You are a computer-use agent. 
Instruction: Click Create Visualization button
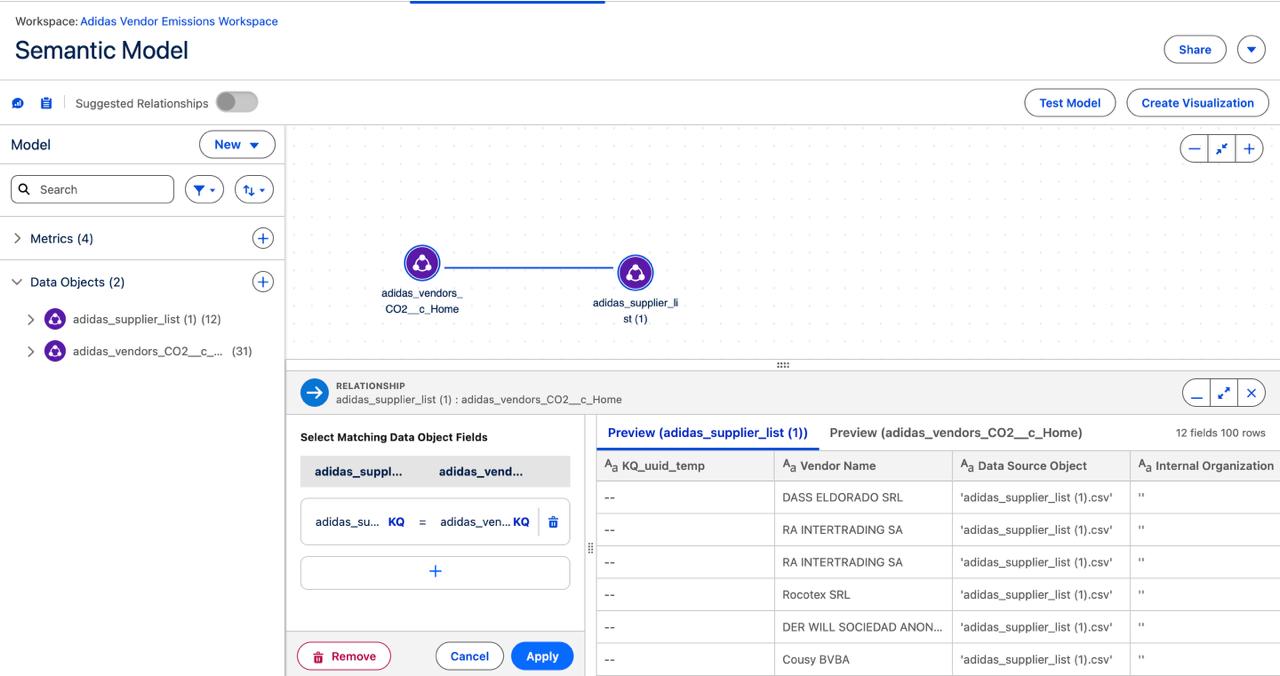coord(1198,103)
